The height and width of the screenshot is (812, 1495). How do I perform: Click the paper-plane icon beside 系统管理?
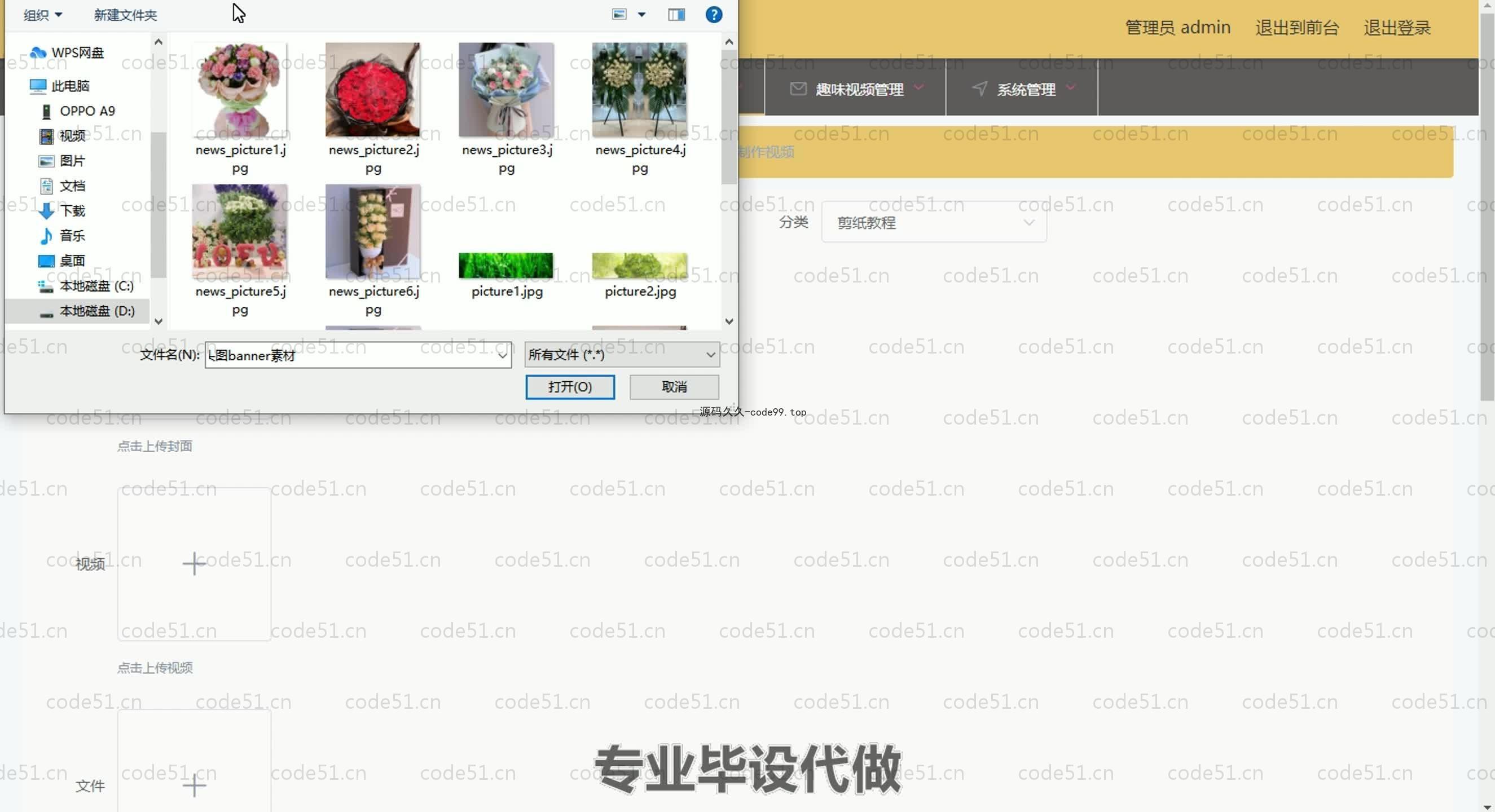click(x=979, y=89)
